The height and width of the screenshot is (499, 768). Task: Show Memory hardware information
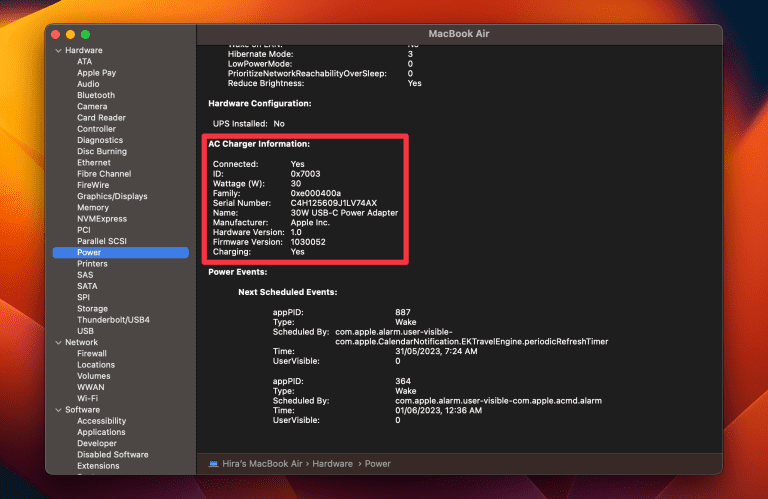pos(93,207)
